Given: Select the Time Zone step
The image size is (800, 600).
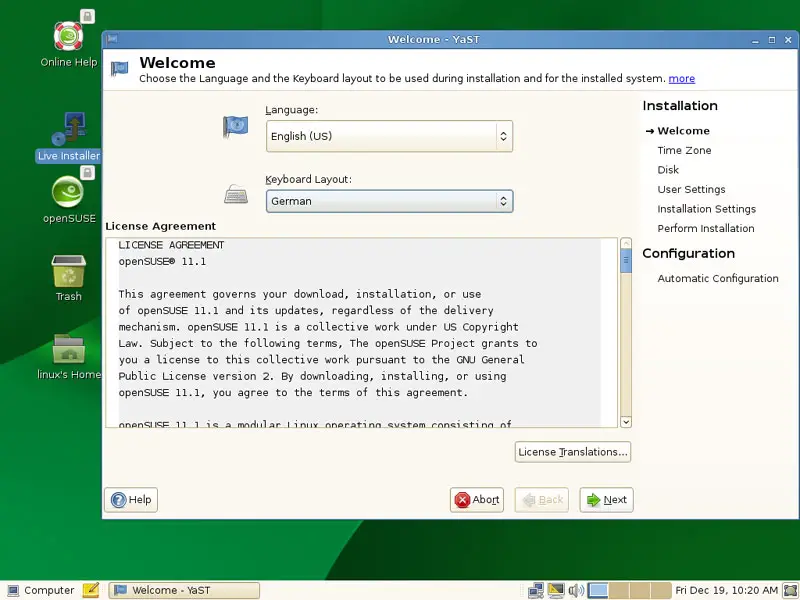Looking at the screenshot, I should [684, 150].
